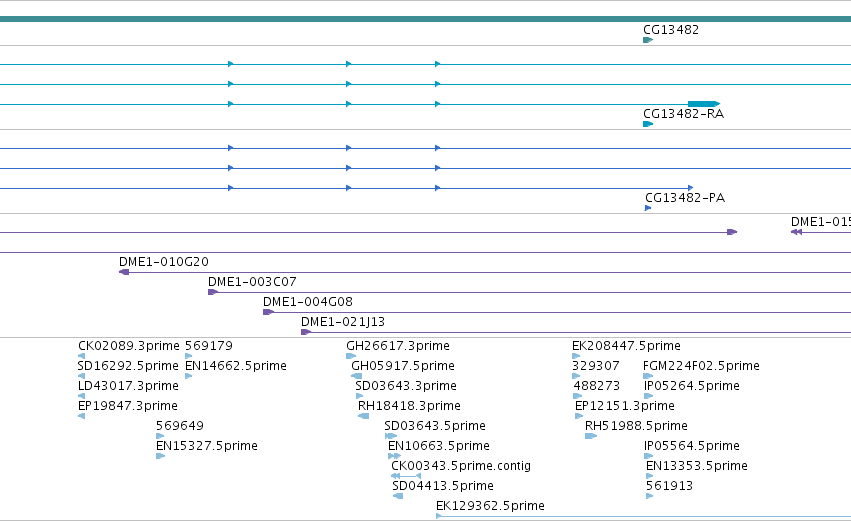Click the dark teal chromosome overview bar
Viewport: 851px width, 521px height.
pyautogui.click(x=426, y=19)
